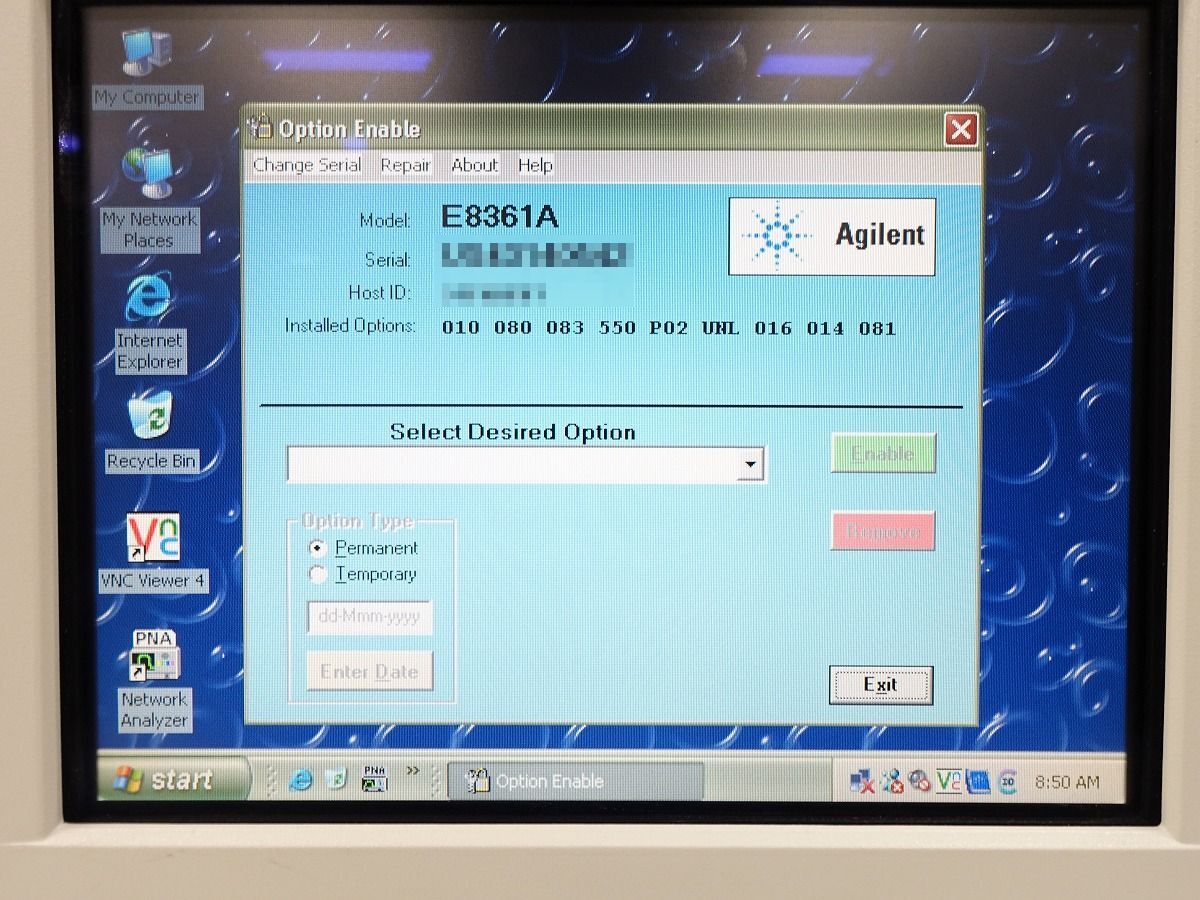Click the VNC server tray icon
The width and height of the screenshot is (1200, 900).
949,782
